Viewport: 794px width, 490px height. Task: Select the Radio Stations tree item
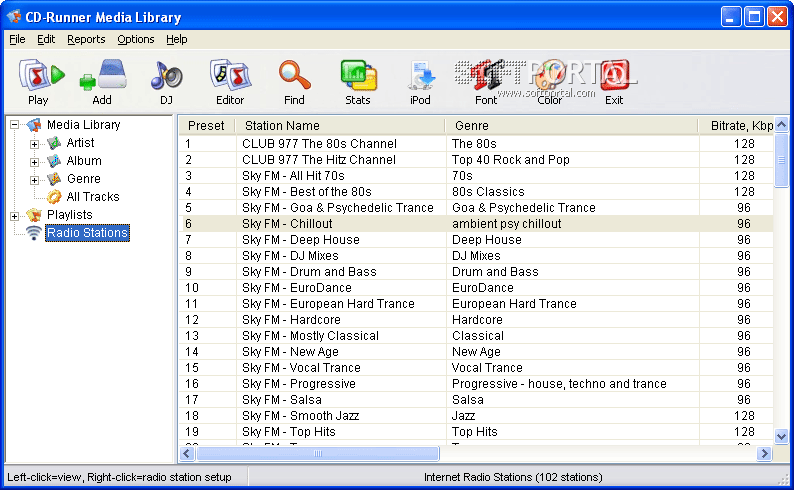(88, 233)
